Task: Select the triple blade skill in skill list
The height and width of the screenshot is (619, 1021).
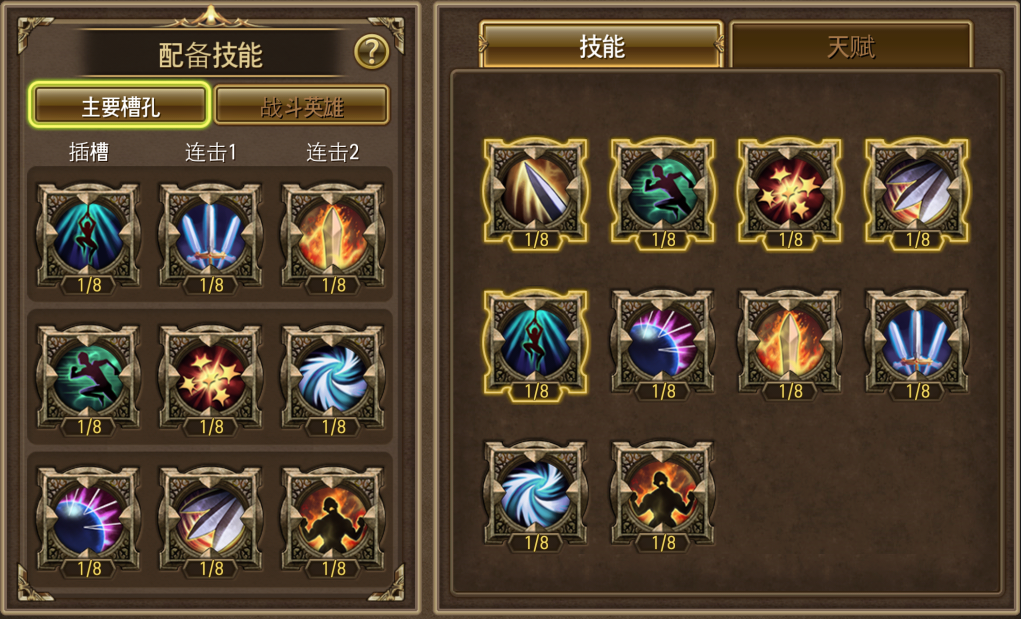Action: tap(917, 192)
